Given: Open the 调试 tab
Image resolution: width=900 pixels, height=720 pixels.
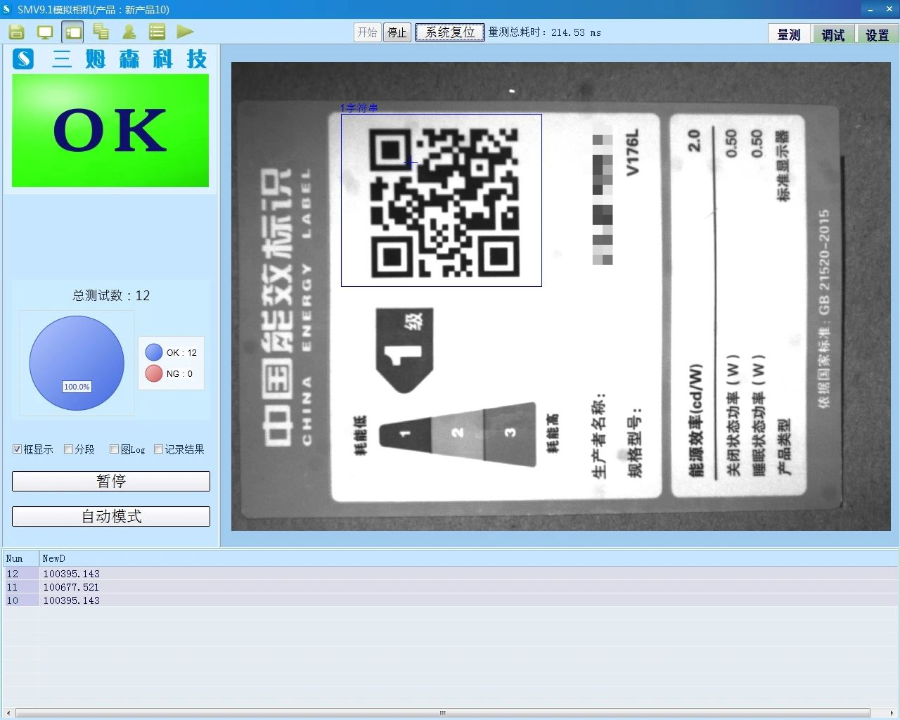Looking at the screenshot, I should pyautogui.click(x=833, y=34).
